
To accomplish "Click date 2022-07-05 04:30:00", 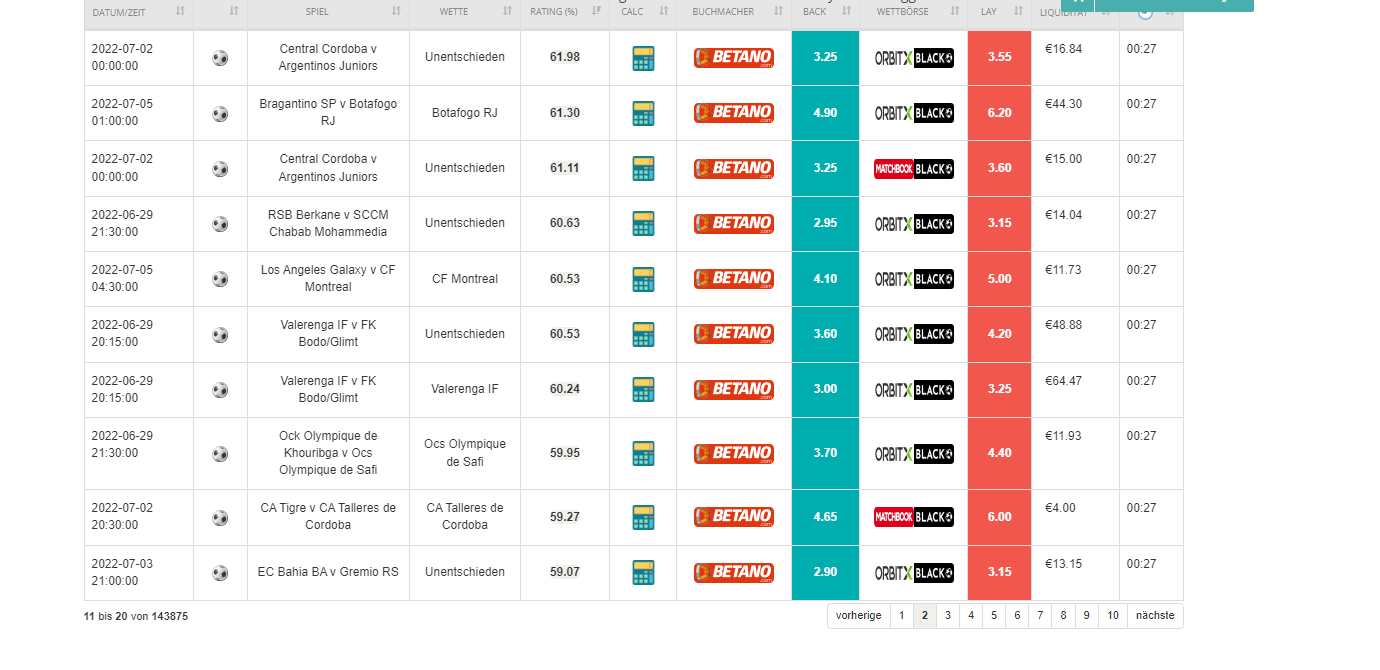I will pyautogui.click(x=122, y=278).
